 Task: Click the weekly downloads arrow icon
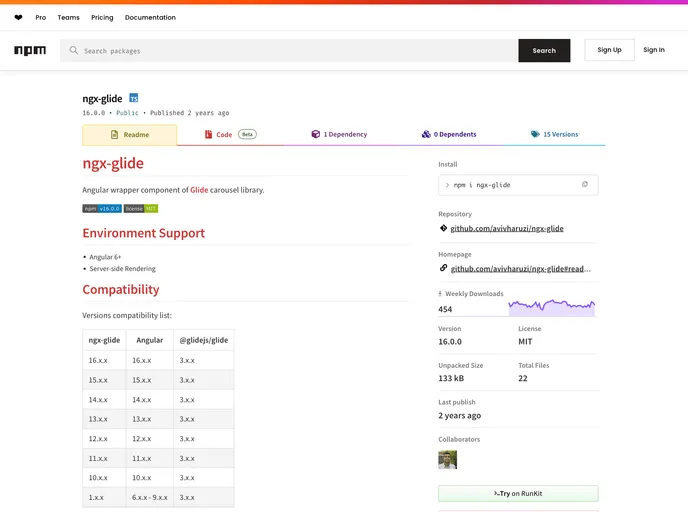440,294
